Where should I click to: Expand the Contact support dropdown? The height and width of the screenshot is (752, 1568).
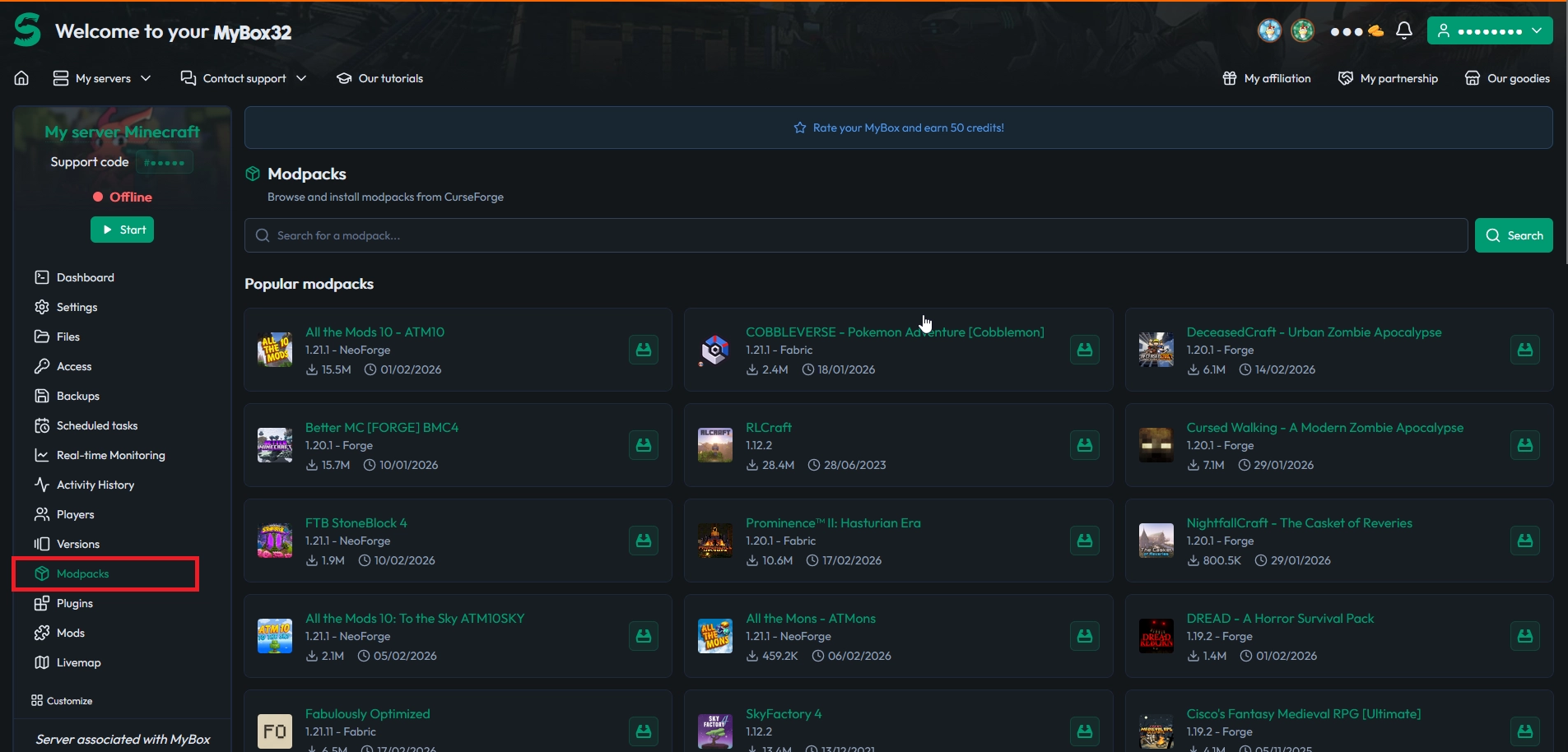coord(244,78)
